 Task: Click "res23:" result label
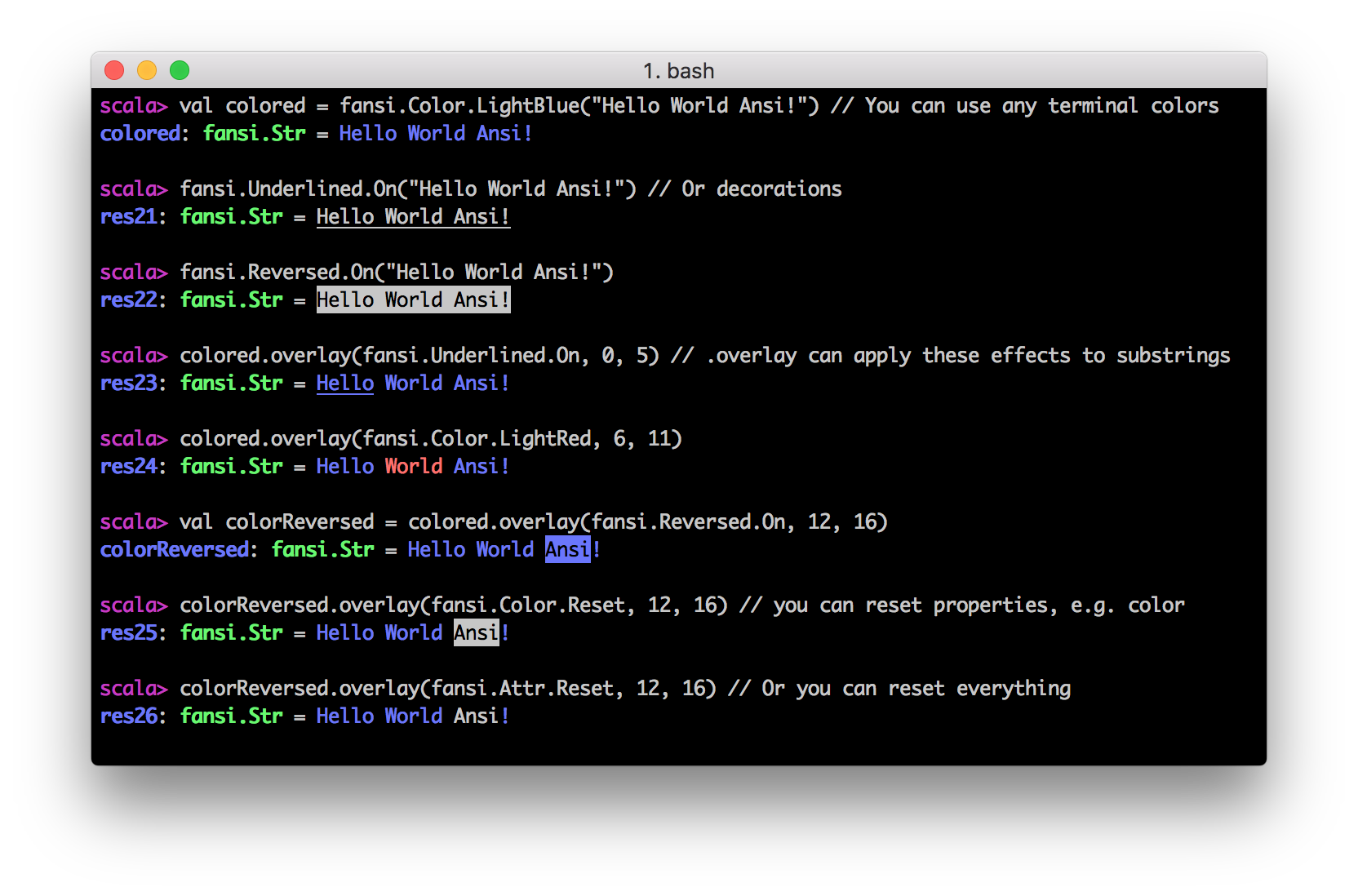[x=133, y=384]
